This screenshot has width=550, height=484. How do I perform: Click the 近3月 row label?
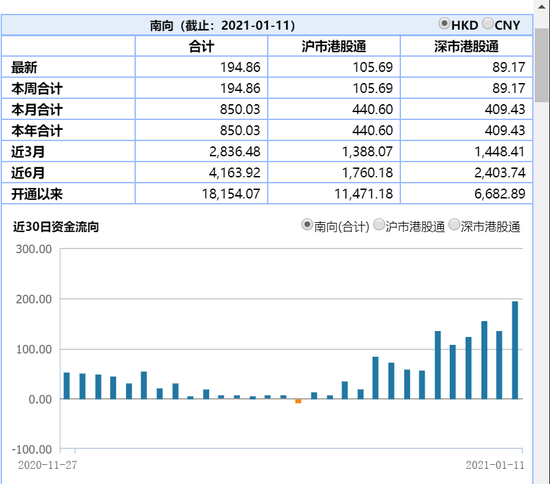28,152
